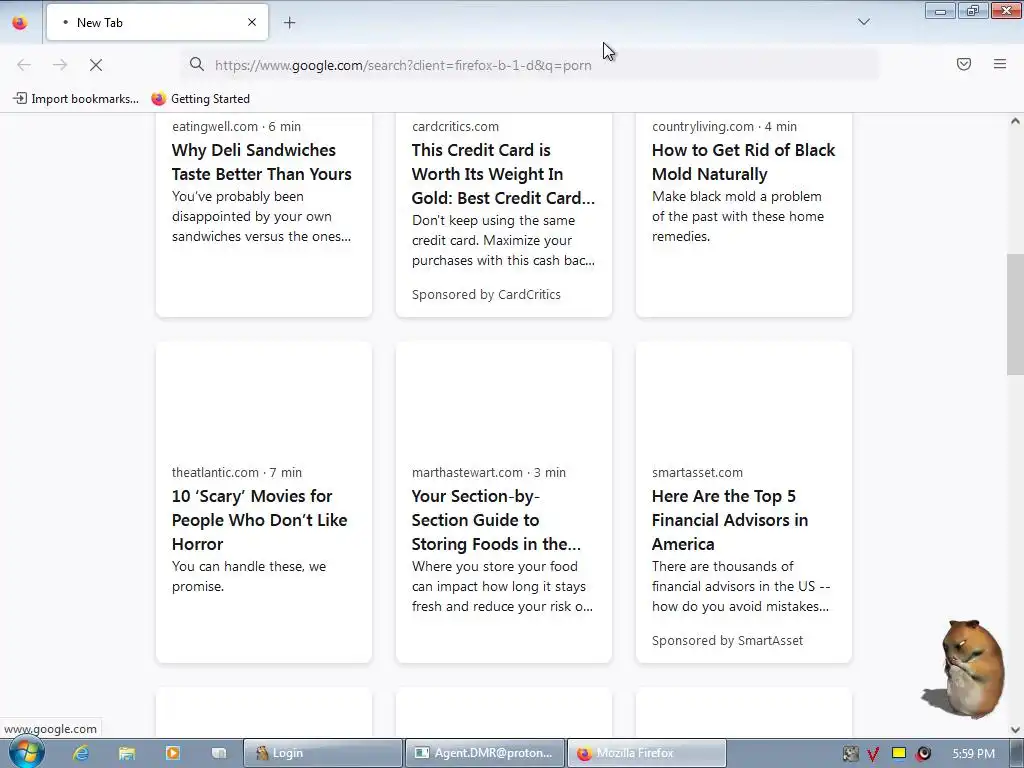Click the first system tray icon

(x=850, y=754)
